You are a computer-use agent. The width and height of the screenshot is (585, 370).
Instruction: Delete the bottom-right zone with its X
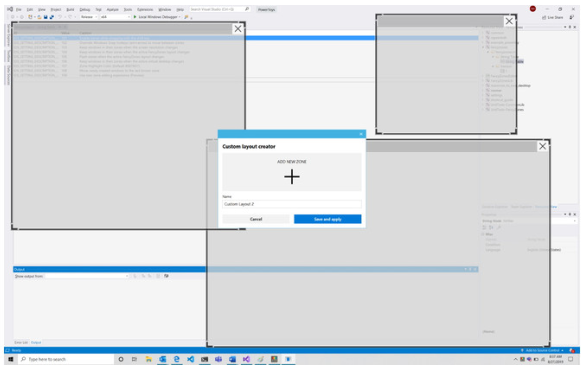click(542, 146)
